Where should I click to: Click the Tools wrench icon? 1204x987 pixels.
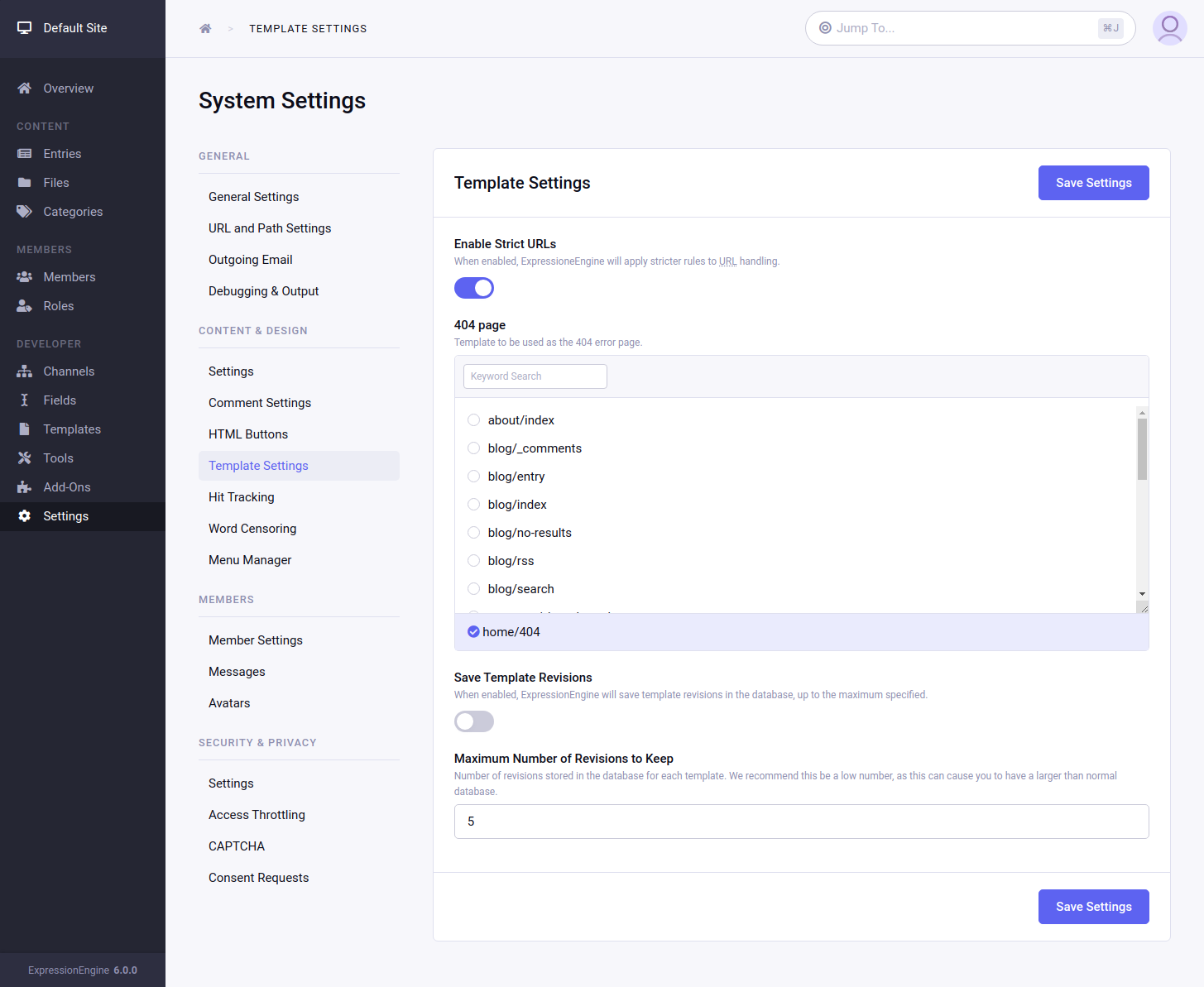point(25,458)
